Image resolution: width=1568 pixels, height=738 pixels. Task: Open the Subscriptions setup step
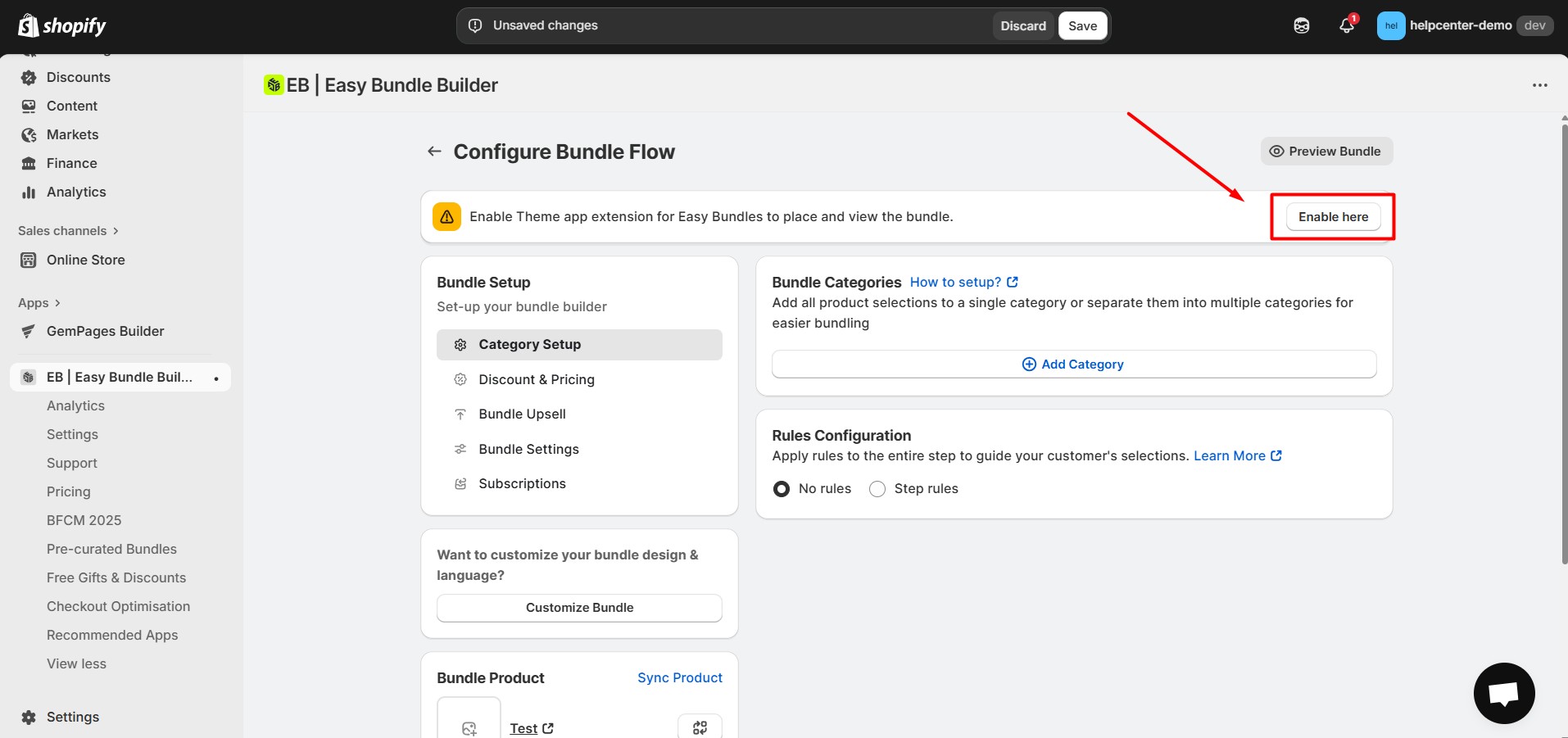click(522, 483)
